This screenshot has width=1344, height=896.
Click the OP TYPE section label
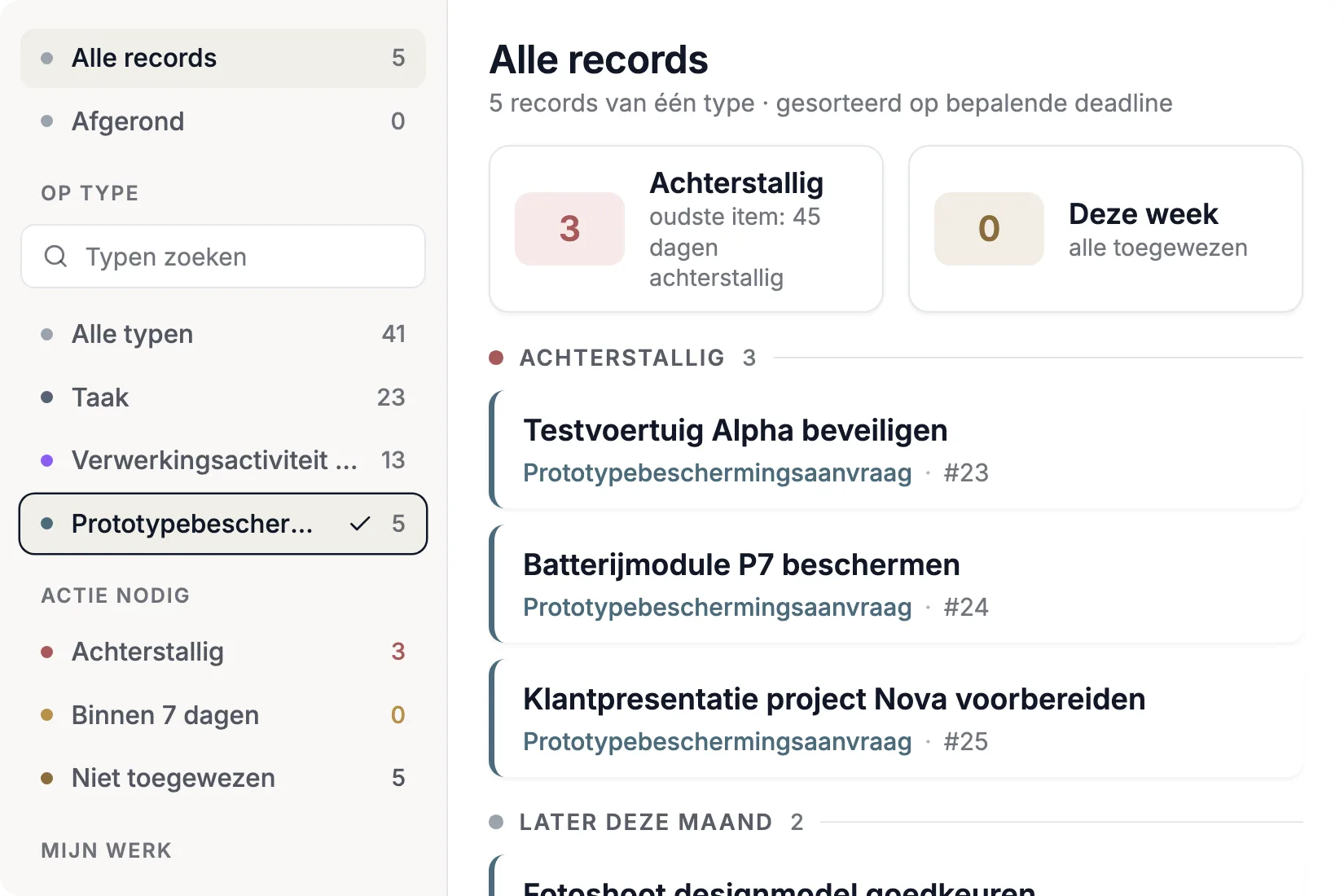coord(90,193)
